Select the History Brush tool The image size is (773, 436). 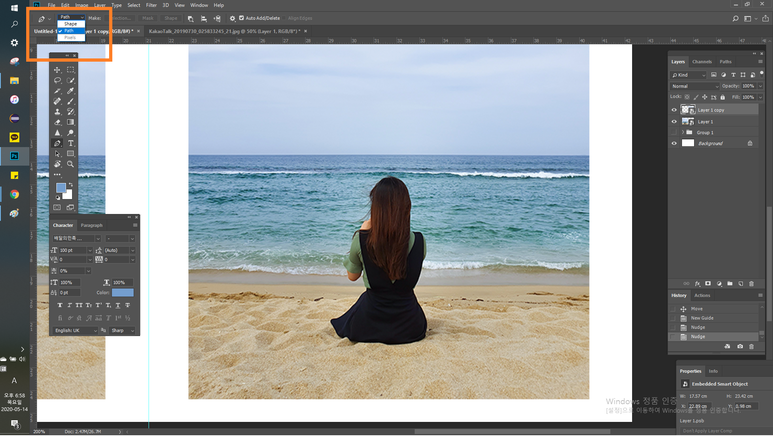(x=70, y=111)
